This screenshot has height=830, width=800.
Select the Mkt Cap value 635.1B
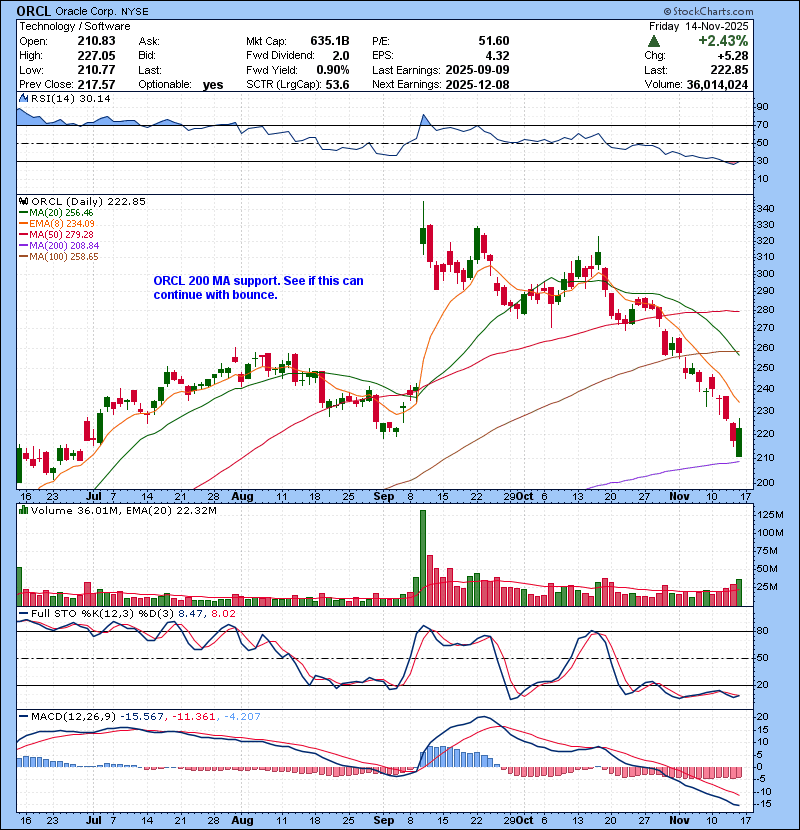(330, 41)
